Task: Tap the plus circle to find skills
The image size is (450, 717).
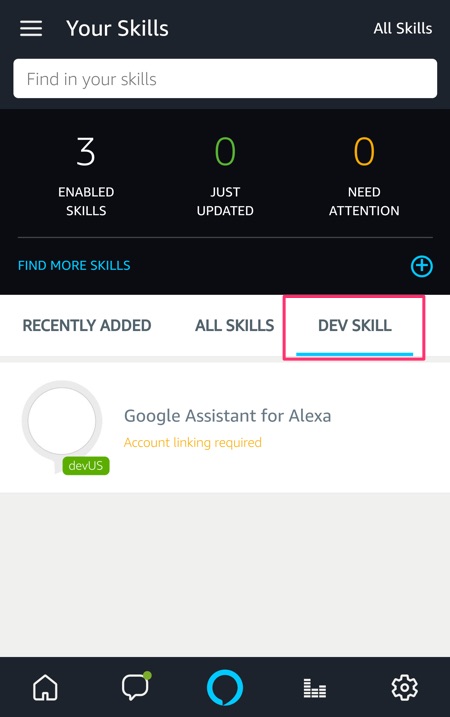Action: click(421, 266)
